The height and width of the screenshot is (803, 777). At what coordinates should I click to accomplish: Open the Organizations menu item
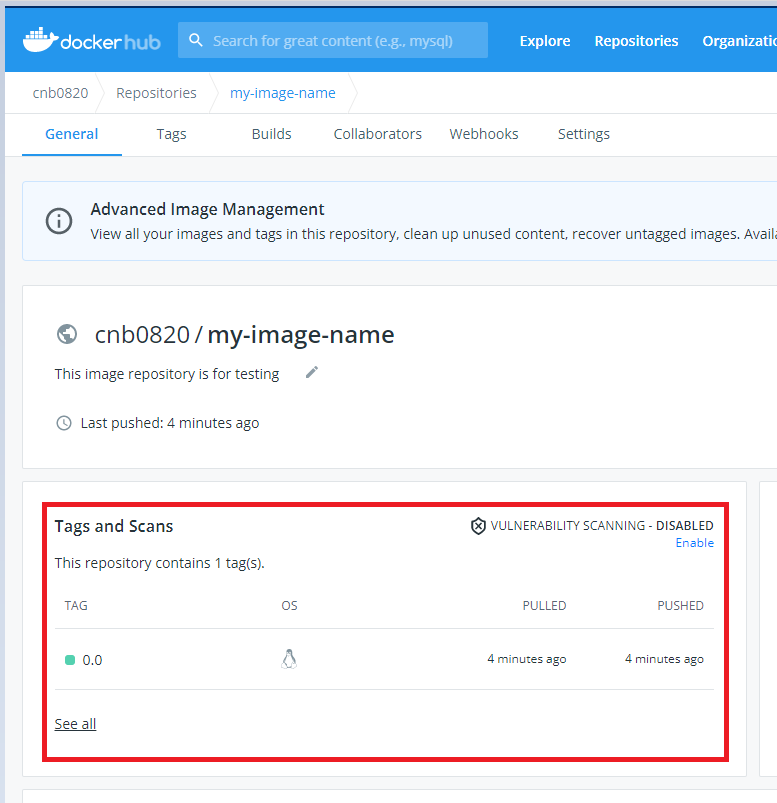tap(739, 40)
